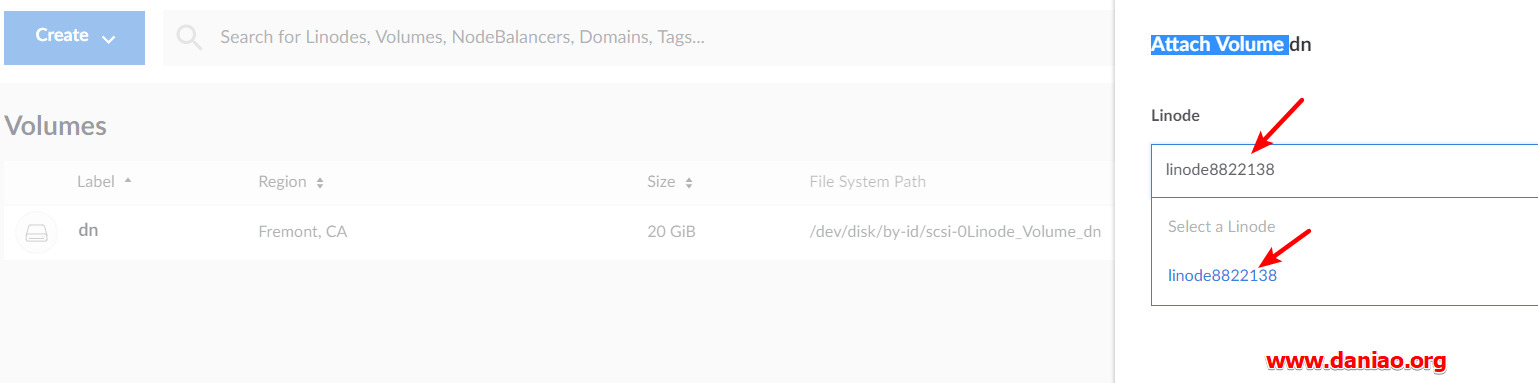
Task: Click the magnifier search icon
Action: [x=189, y=38]
